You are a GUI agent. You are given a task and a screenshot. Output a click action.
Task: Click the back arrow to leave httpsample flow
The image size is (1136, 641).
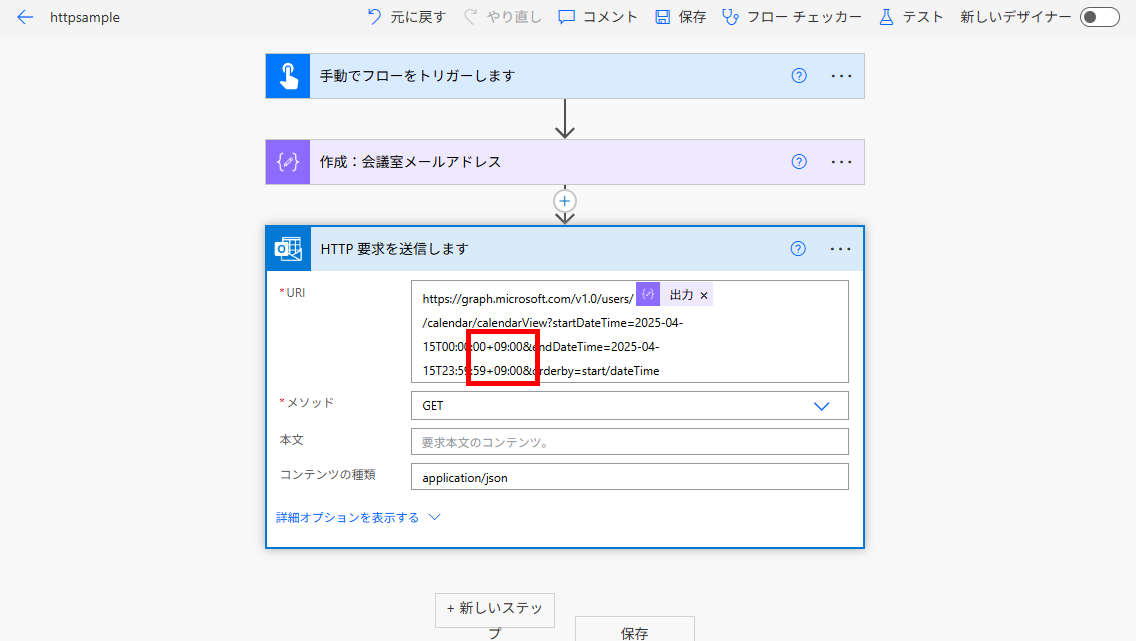pyautogui.click(x=24, y=16)
